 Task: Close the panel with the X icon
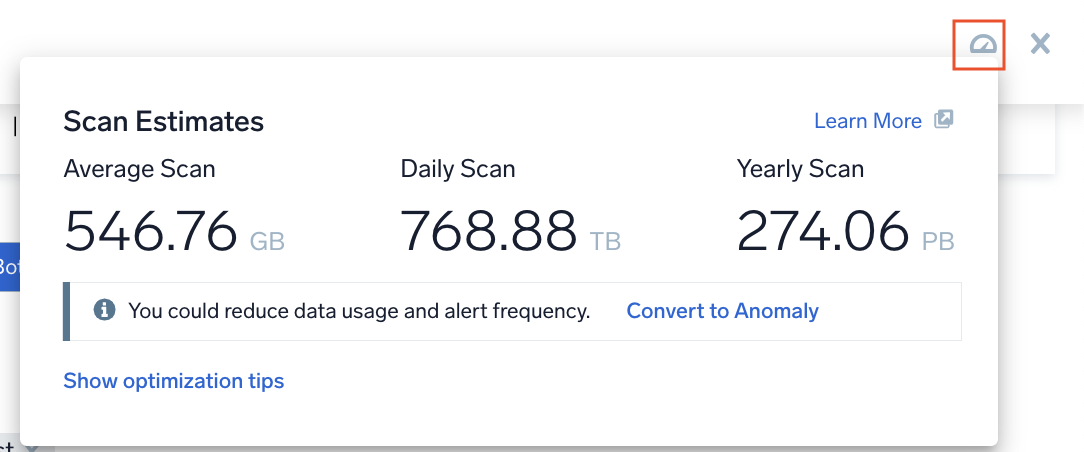(x=1040, y=43)
